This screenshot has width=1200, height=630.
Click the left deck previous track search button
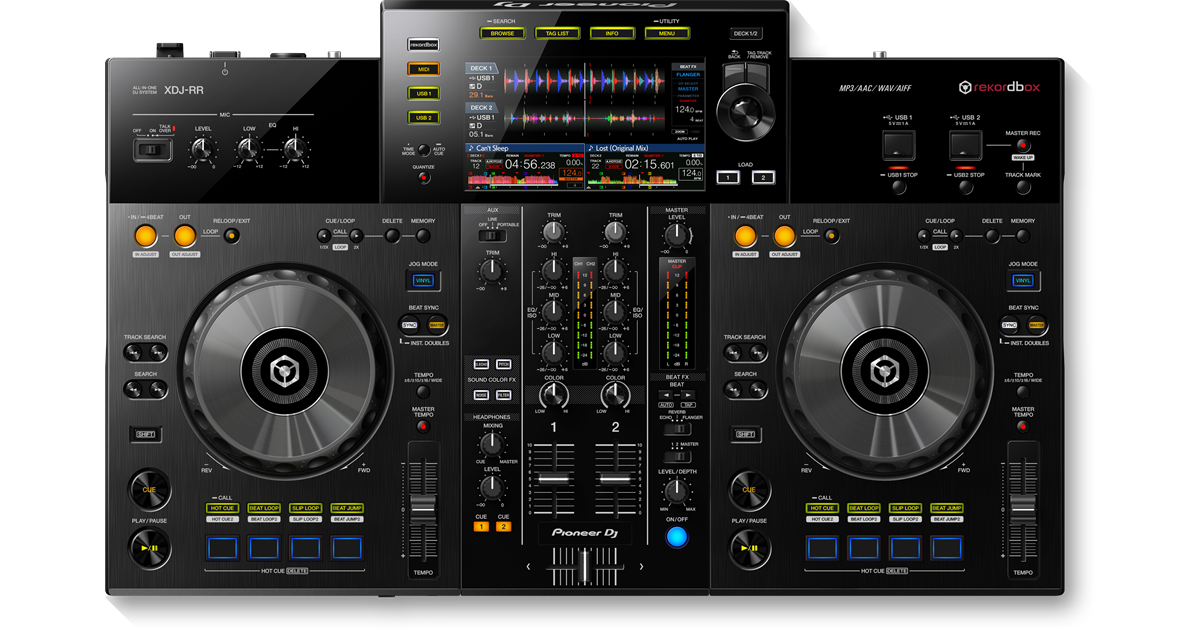point(133,353)
